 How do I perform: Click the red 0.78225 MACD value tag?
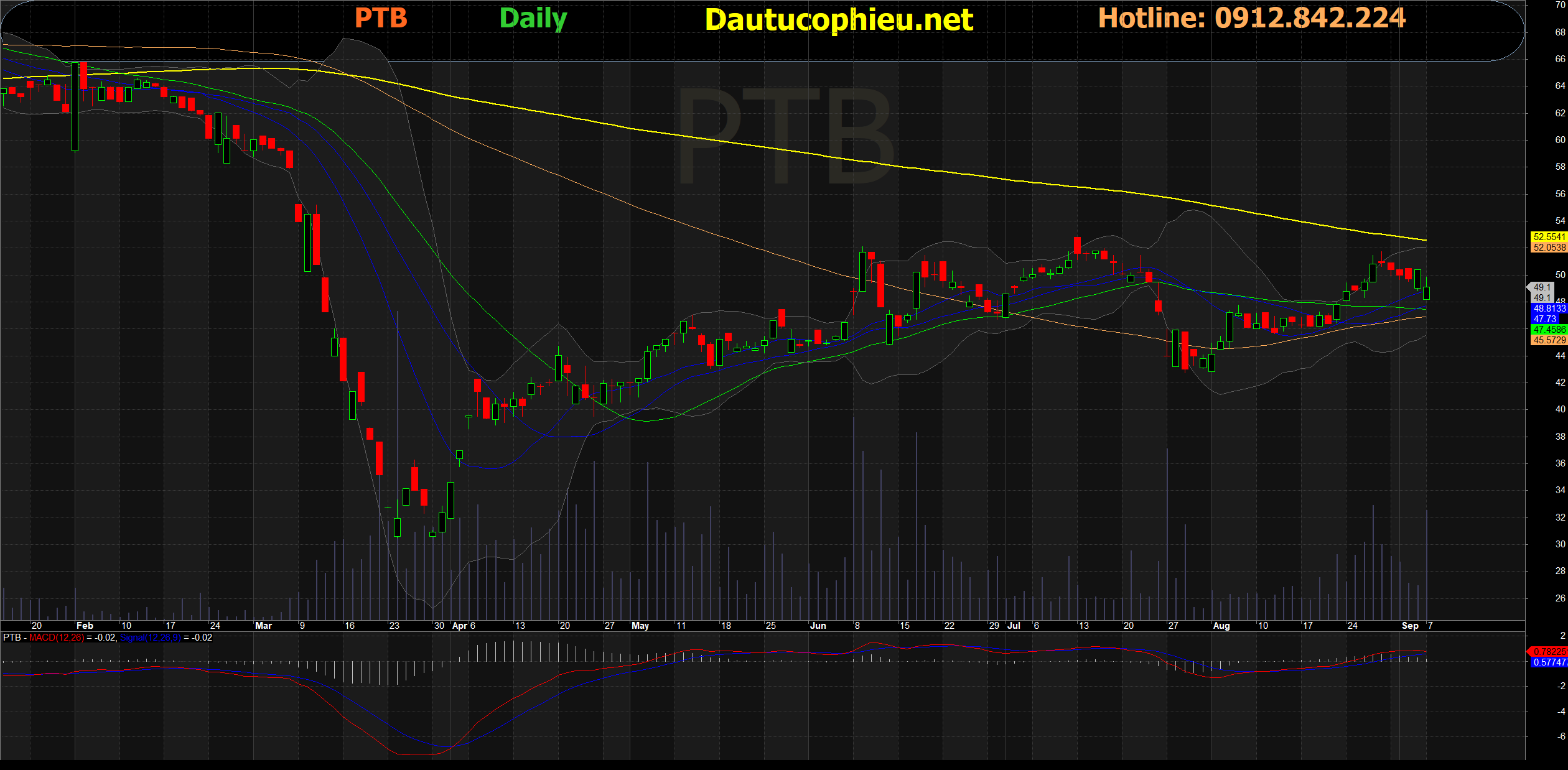click(1549, 652)
